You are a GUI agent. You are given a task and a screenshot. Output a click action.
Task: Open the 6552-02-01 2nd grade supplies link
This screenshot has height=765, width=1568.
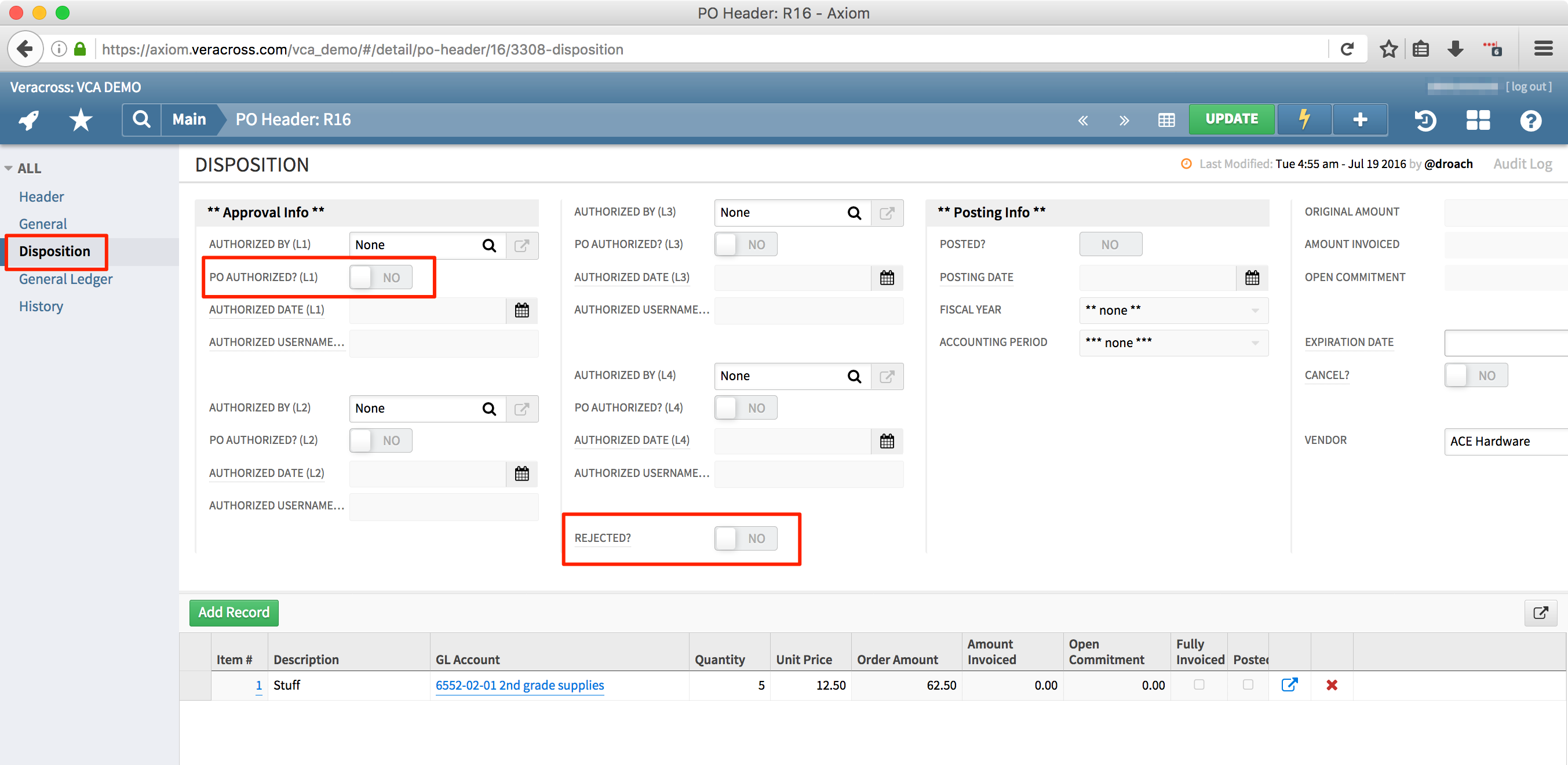(519, 685)
